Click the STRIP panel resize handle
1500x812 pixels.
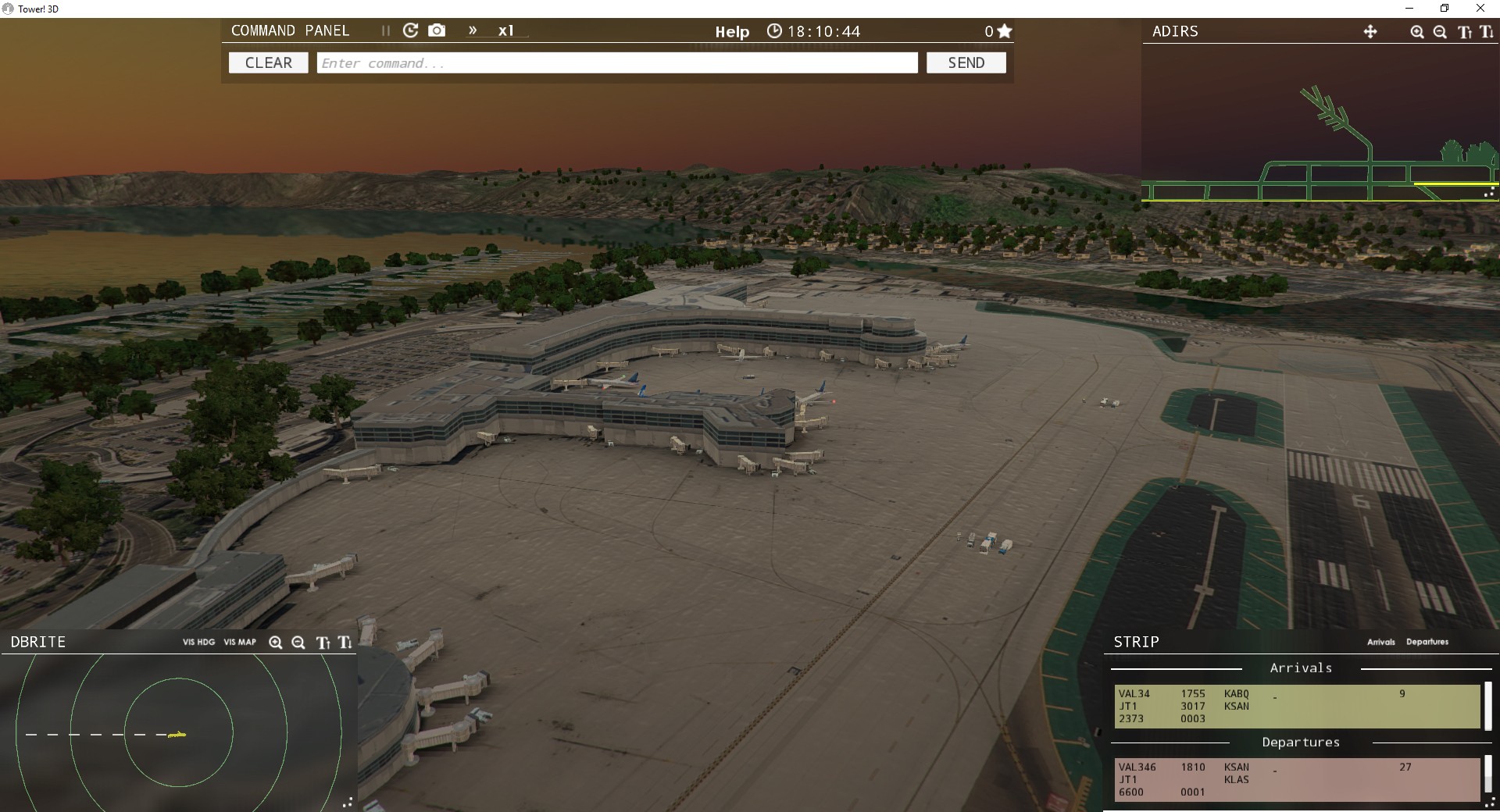pos(1490,802)
